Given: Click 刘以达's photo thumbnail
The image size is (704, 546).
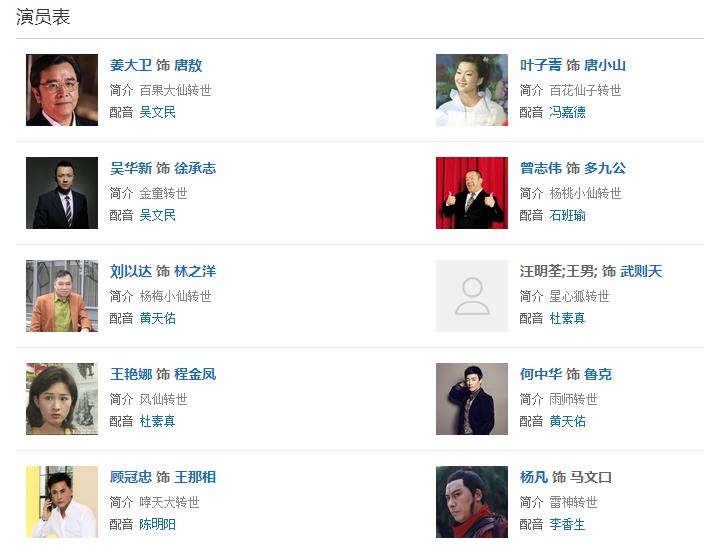Looking at the screenshot, I should [62, 296].
